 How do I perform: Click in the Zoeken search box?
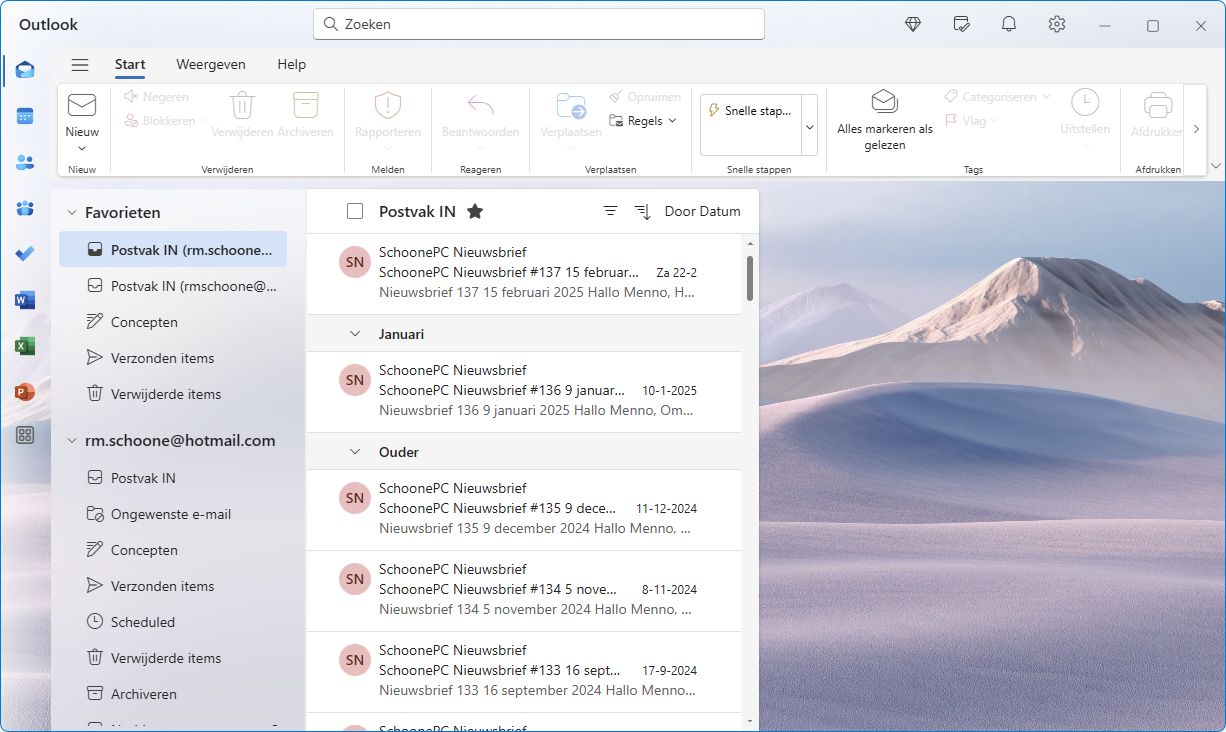(539, 24)
